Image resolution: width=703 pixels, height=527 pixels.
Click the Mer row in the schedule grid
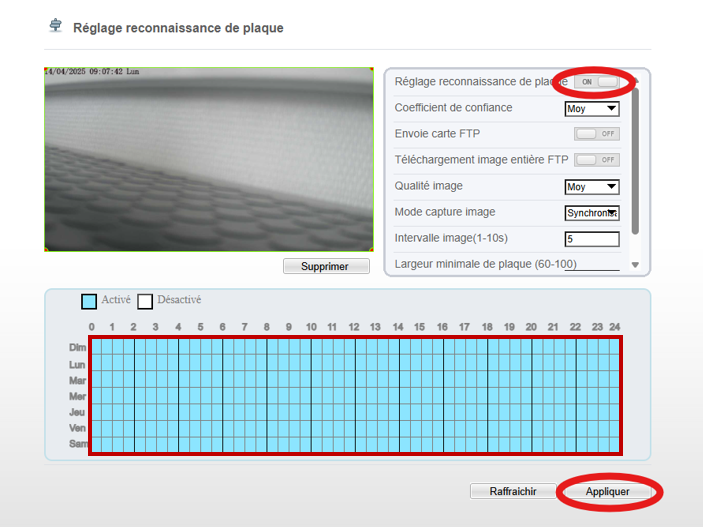click(355, 396)
